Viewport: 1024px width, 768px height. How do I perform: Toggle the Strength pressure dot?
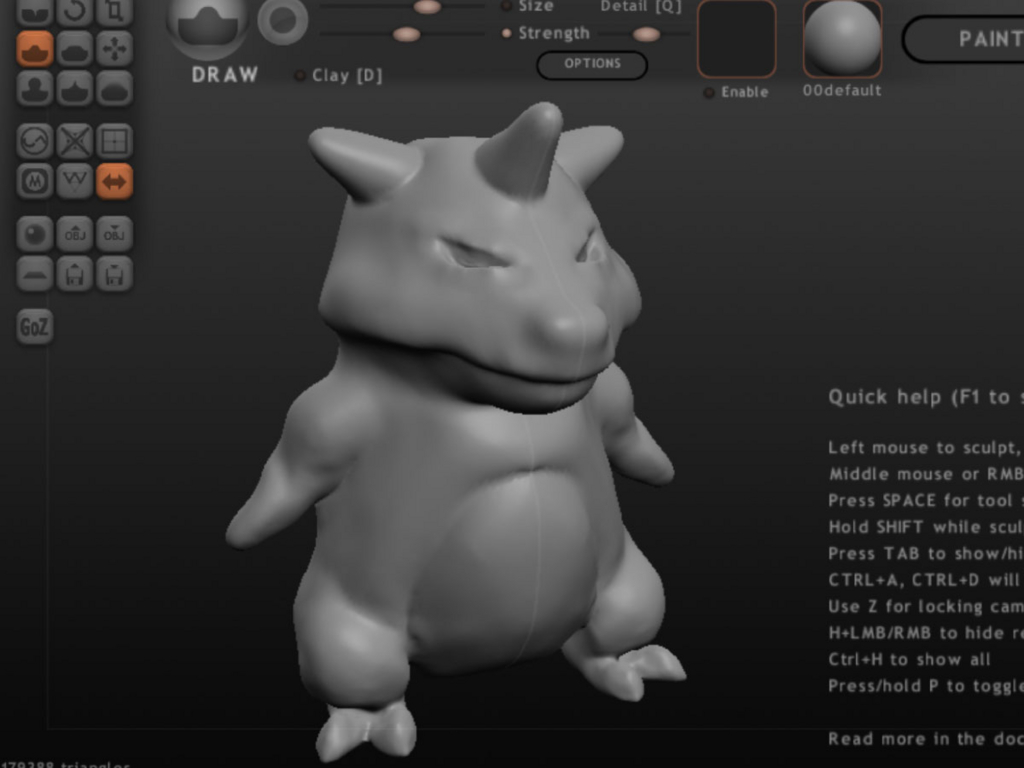506,33
